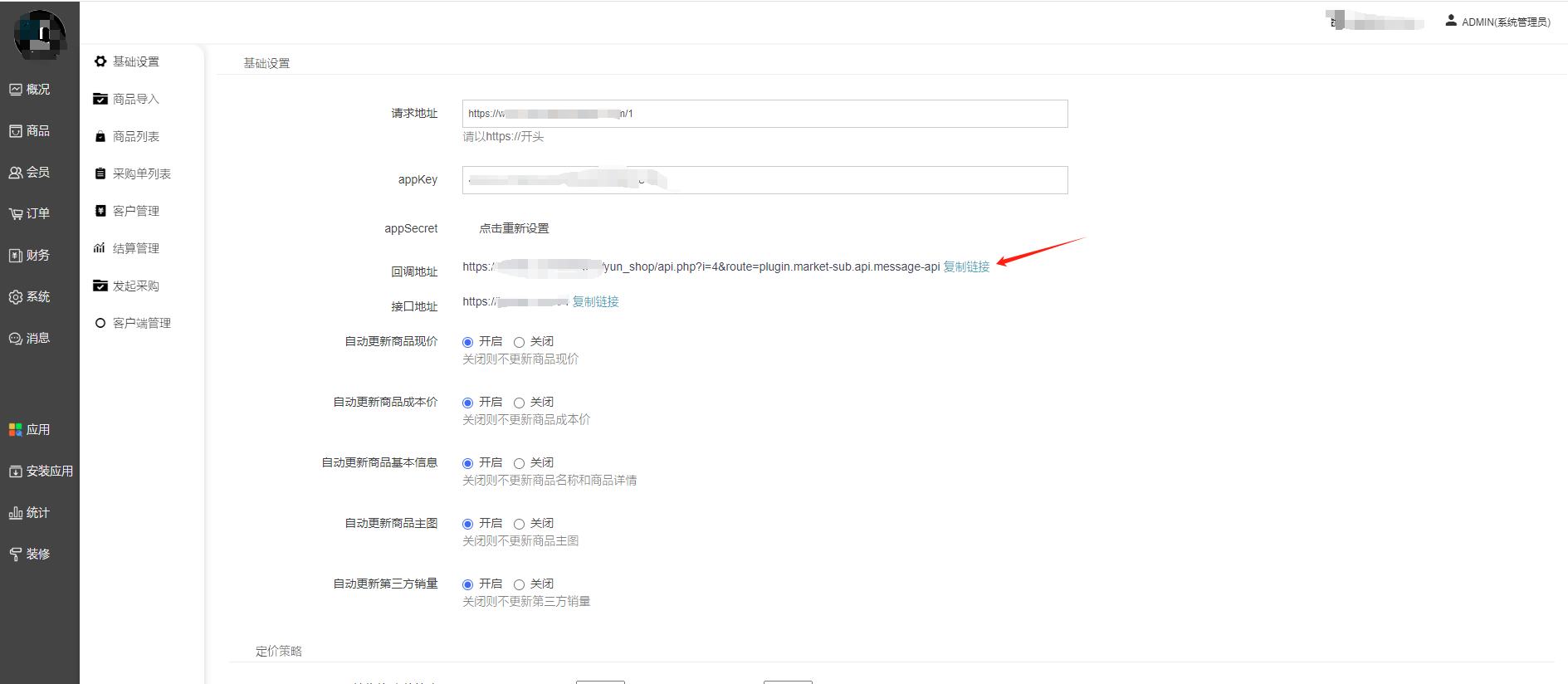Click the 客户端管理 circle icon
Image resolution: width=1568 pixels, height=684 pixels.
coord(100,323)
